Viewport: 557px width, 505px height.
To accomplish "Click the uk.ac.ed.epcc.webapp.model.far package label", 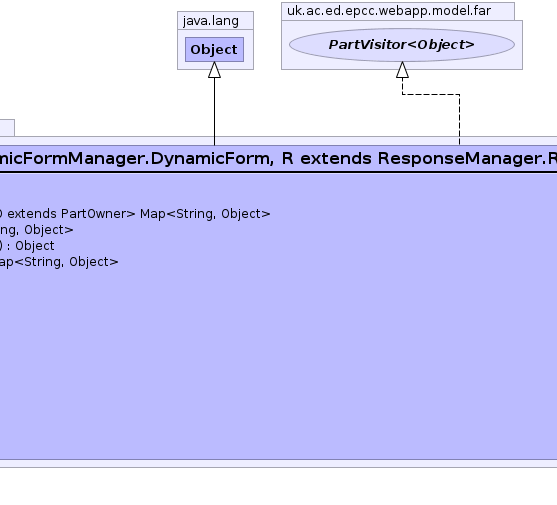I will pyautogui.click(x=389, y=11).
